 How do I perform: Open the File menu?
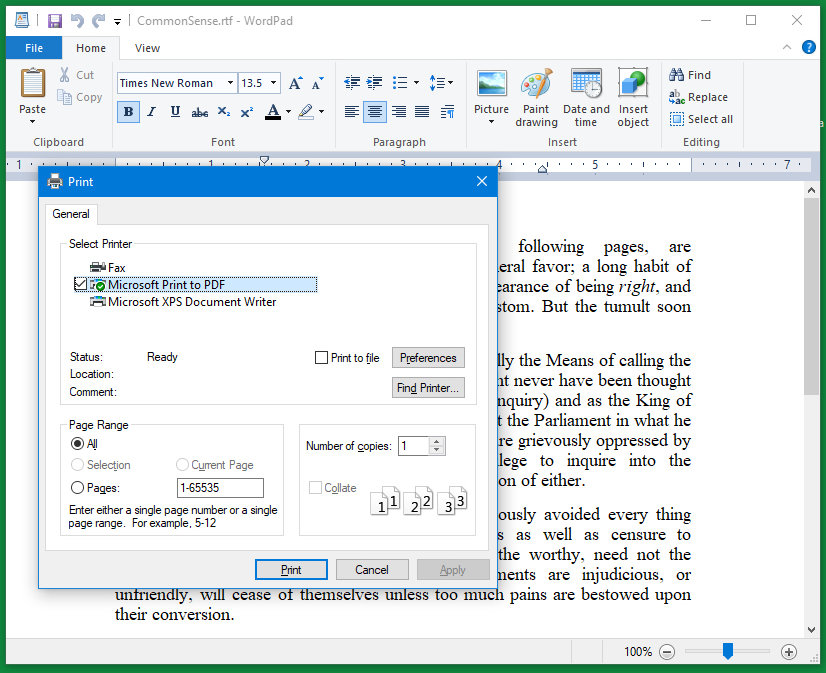34,48
